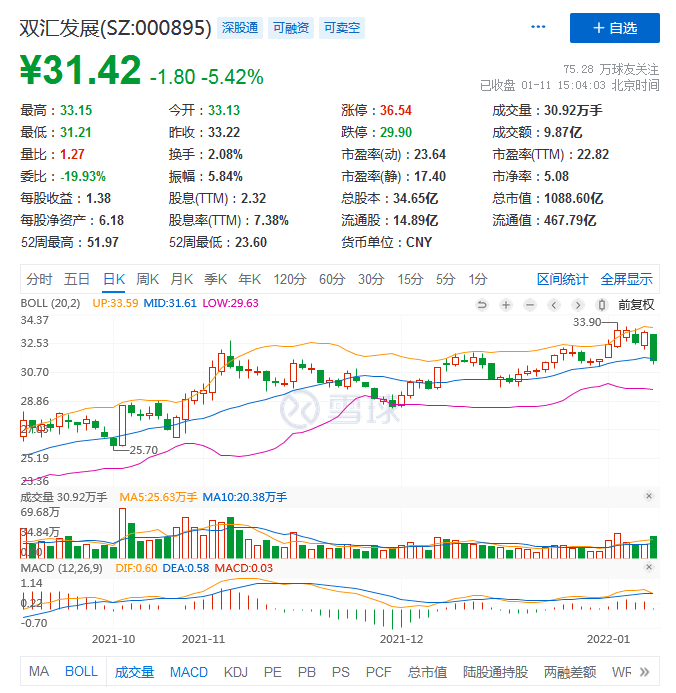Click the 跌停 value 29.90
The image size is (676, 693).
coord(396,132)
